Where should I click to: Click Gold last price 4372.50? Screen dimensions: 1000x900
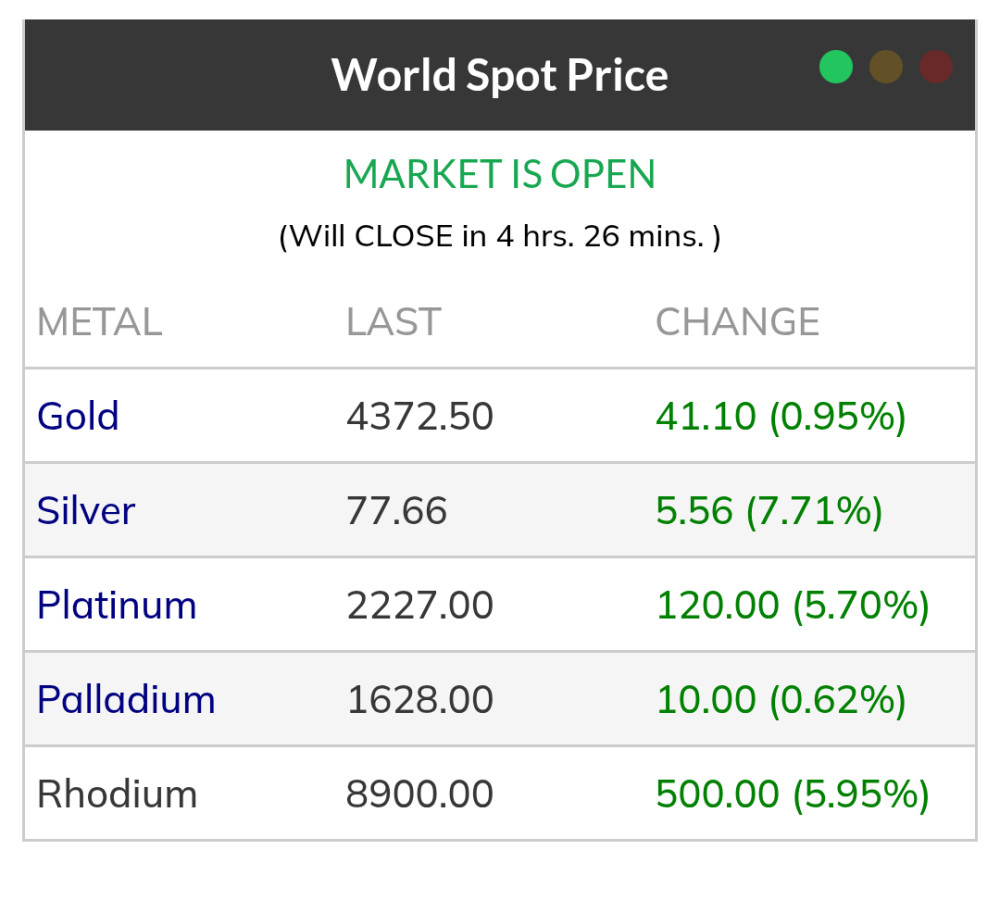pyautogui.click(x=420, y=416)
